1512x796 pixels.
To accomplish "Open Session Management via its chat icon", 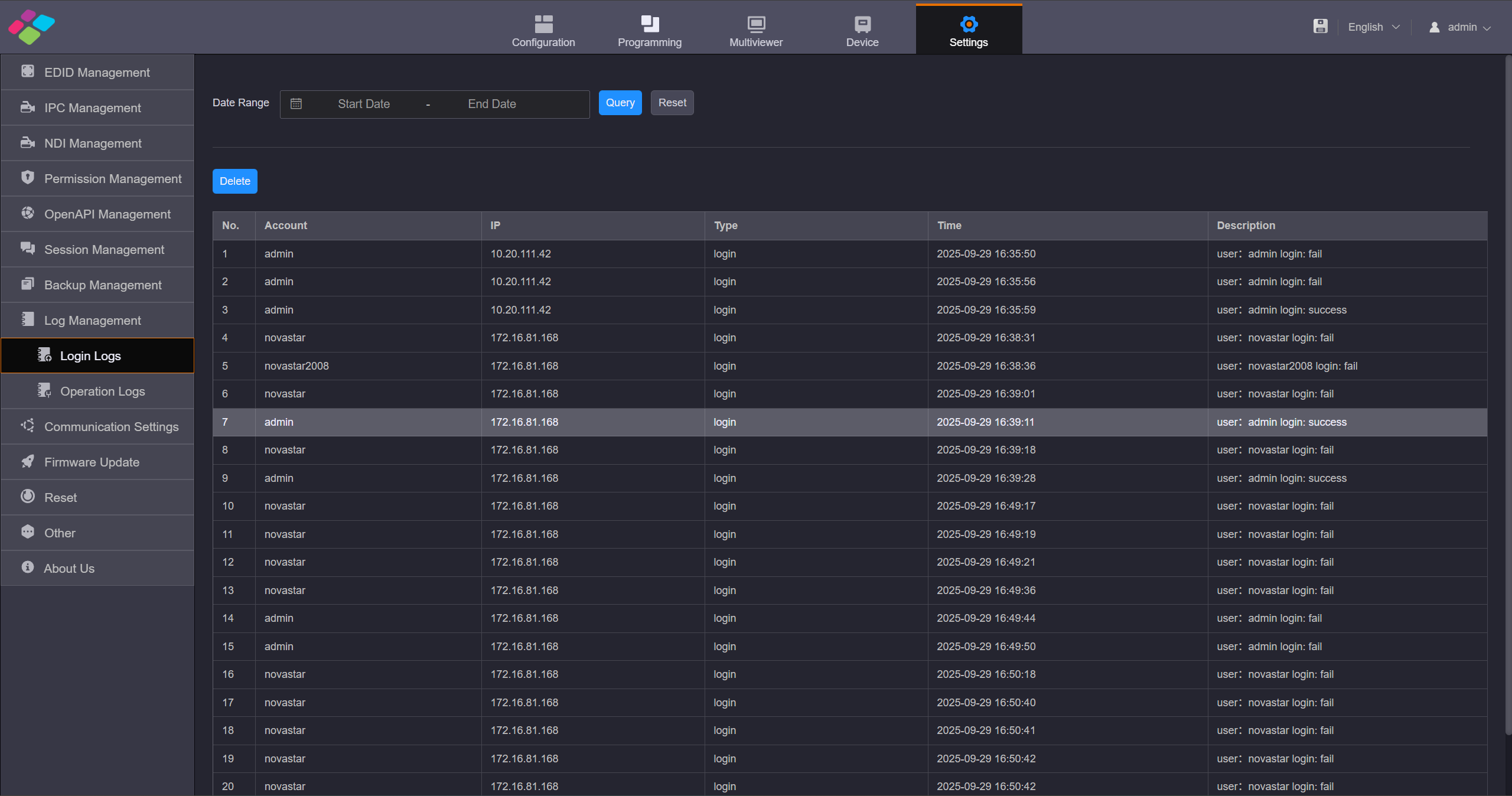I will coord(28,249).
